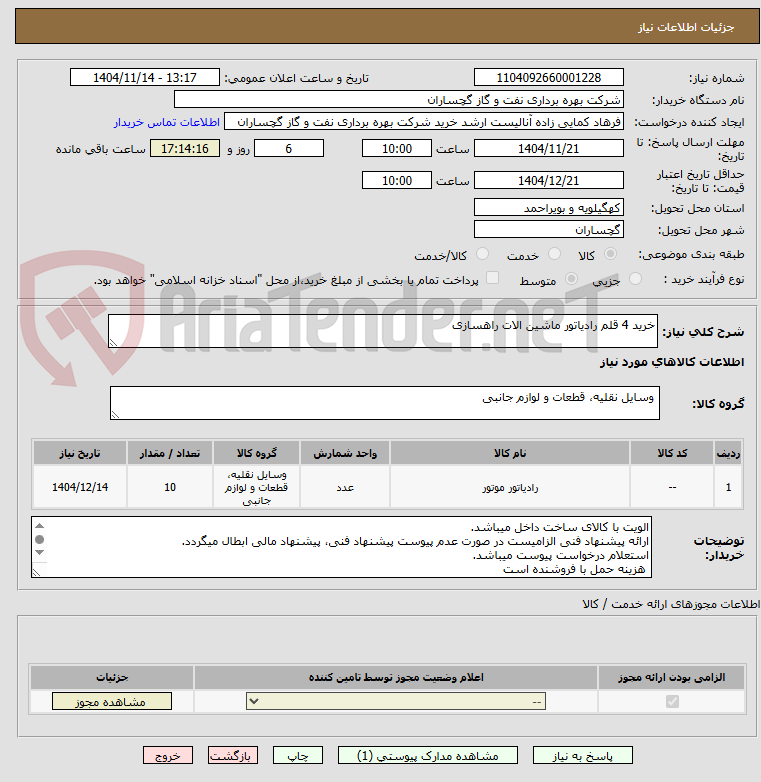The height and width of the screenshot is (782, 761).
Task: Click the response deadline date 1404/11/21 field
Action: (x=549, y=149)
